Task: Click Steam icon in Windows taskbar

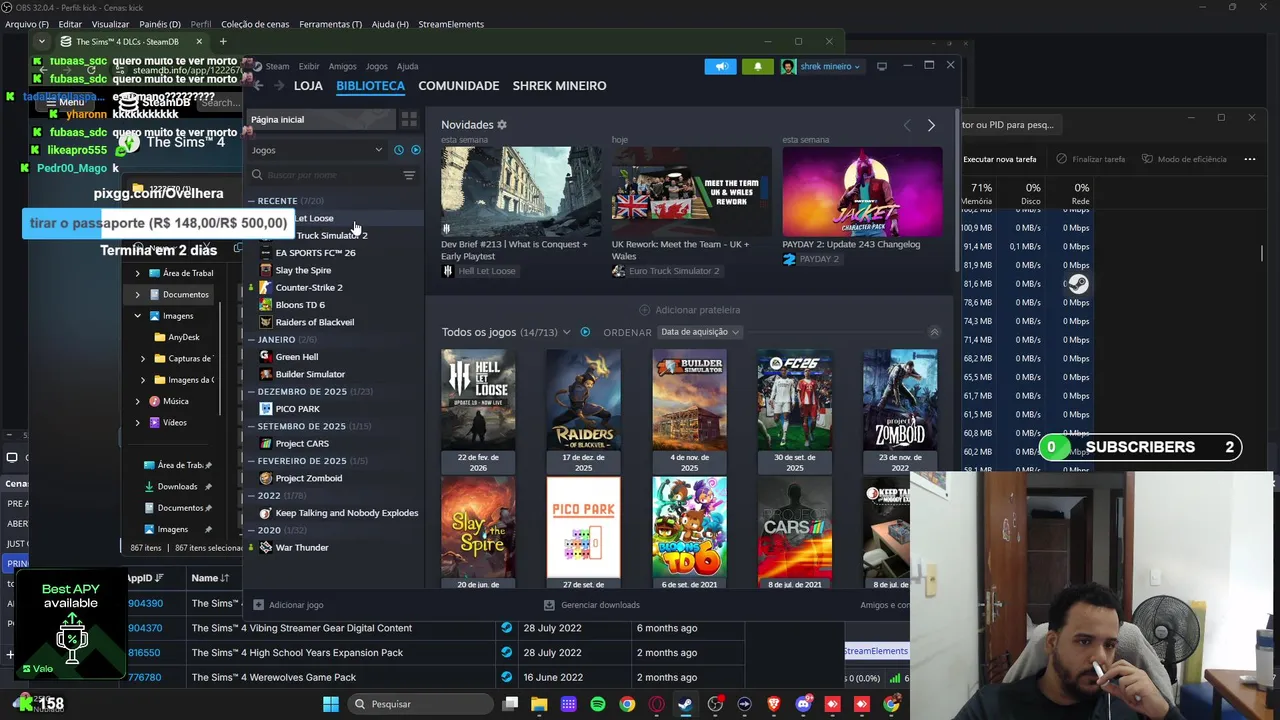Action: tap(685, 704)
